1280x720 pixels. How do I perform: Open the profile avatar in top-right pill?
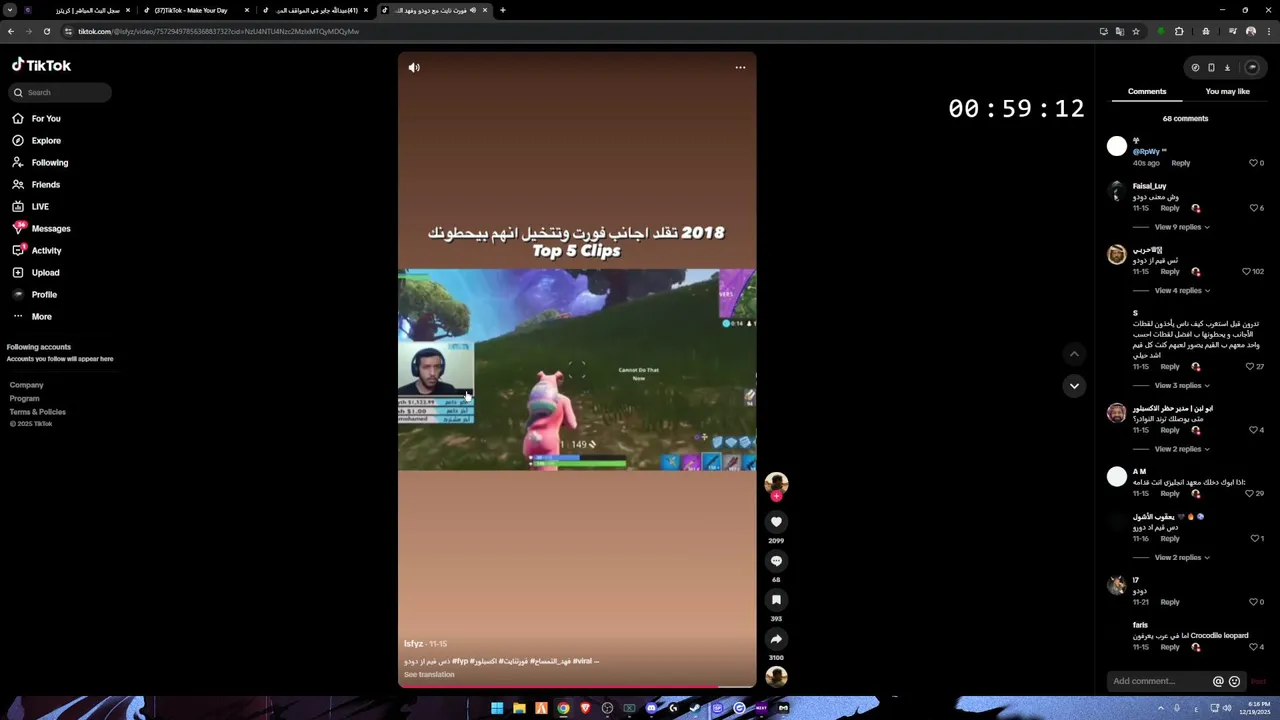click(1251, 68)
